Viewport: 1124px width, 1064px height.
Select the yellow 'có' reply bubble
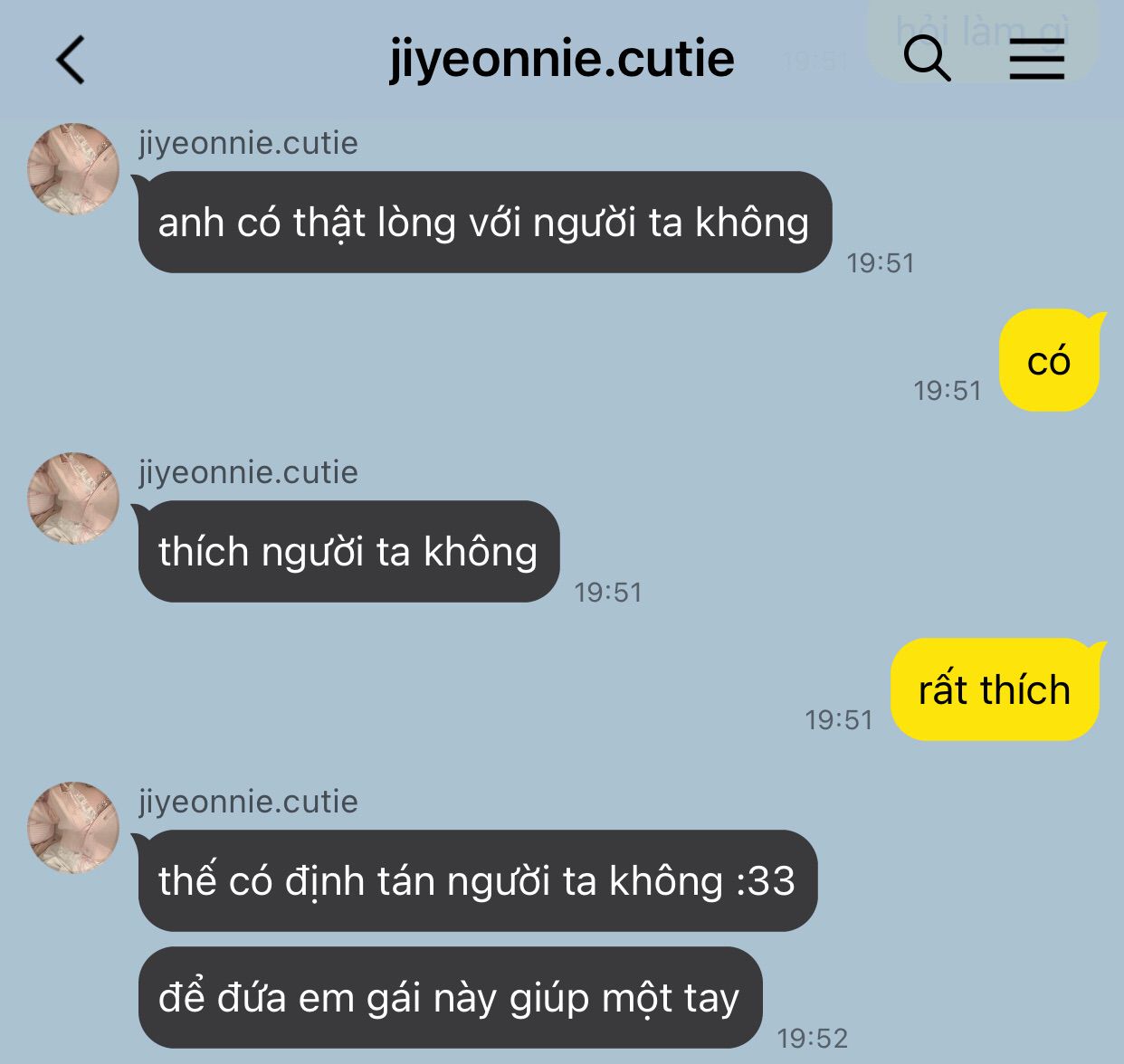click(x=1050, y=360)
